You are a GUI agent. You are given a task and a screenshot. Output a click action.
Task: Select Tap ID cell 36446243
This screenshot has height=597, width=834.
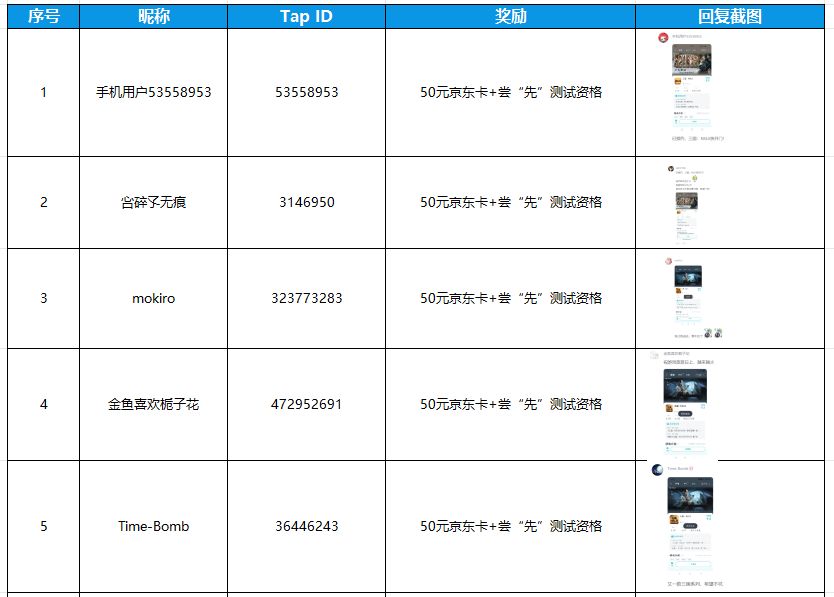click(306, 526)
